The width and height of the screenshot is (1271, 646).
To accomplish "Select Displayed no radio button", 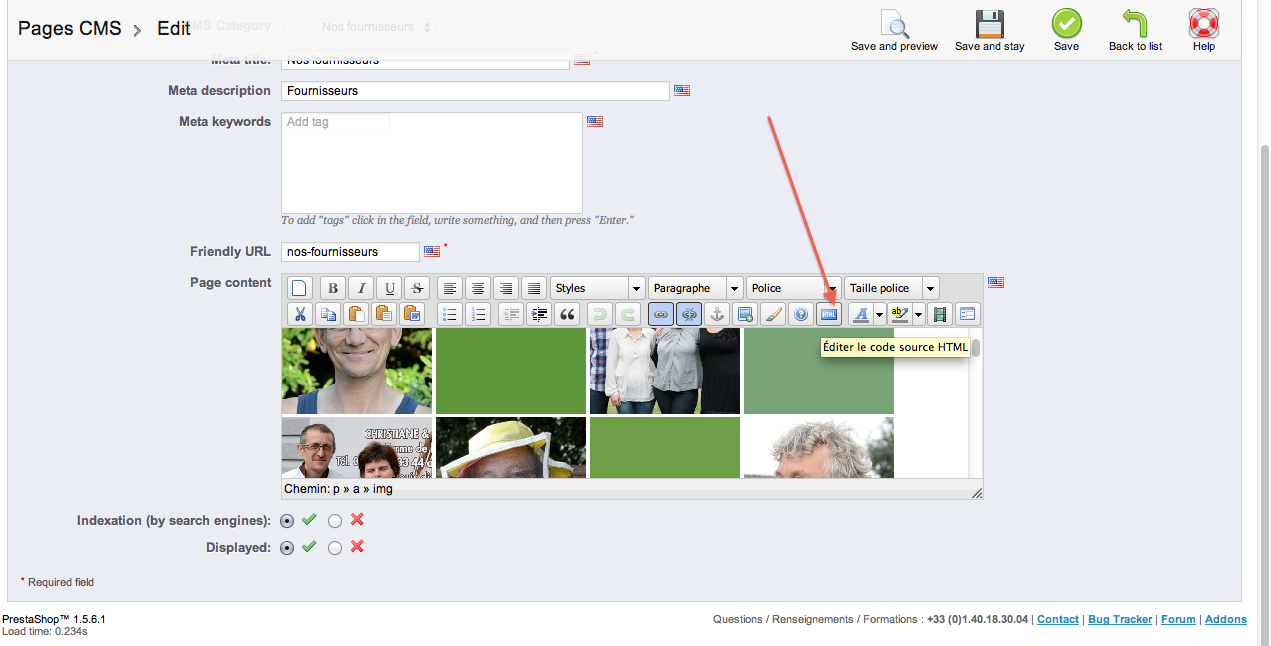I will [x=335, y=548].
